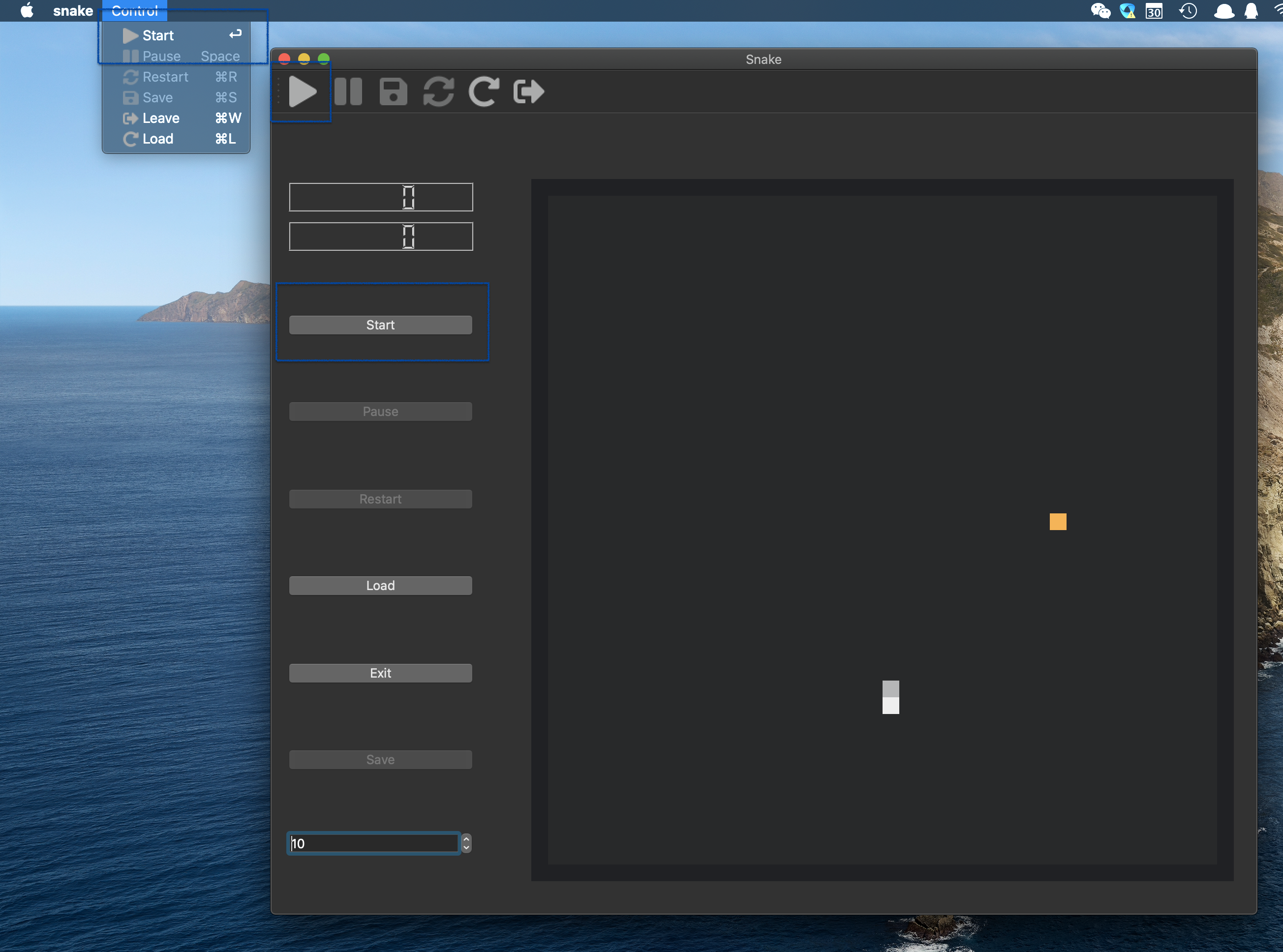Click the Control menu bar item

[134, 11]
